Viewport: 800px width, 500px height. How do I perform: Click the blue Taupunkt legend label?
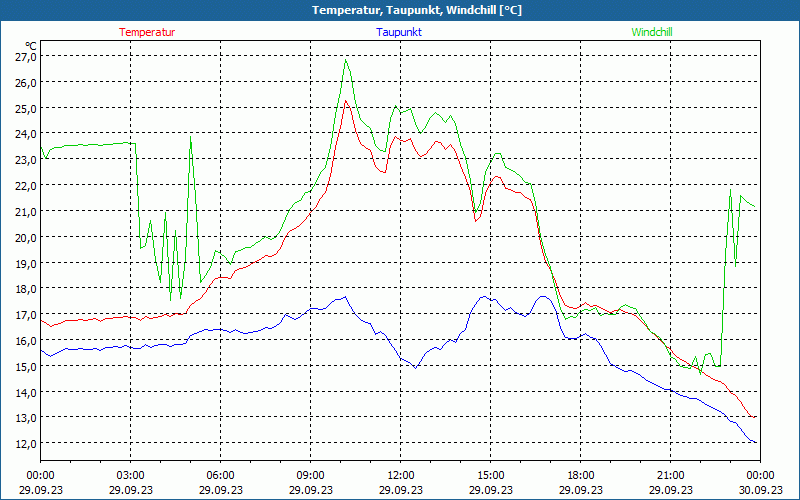pyautogui.click(x=399, y=32)
